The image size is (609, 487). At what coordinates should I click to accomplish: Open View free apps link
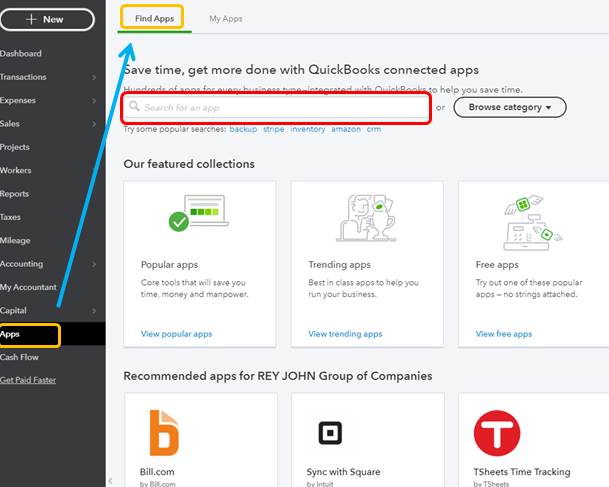coord(504,334)
